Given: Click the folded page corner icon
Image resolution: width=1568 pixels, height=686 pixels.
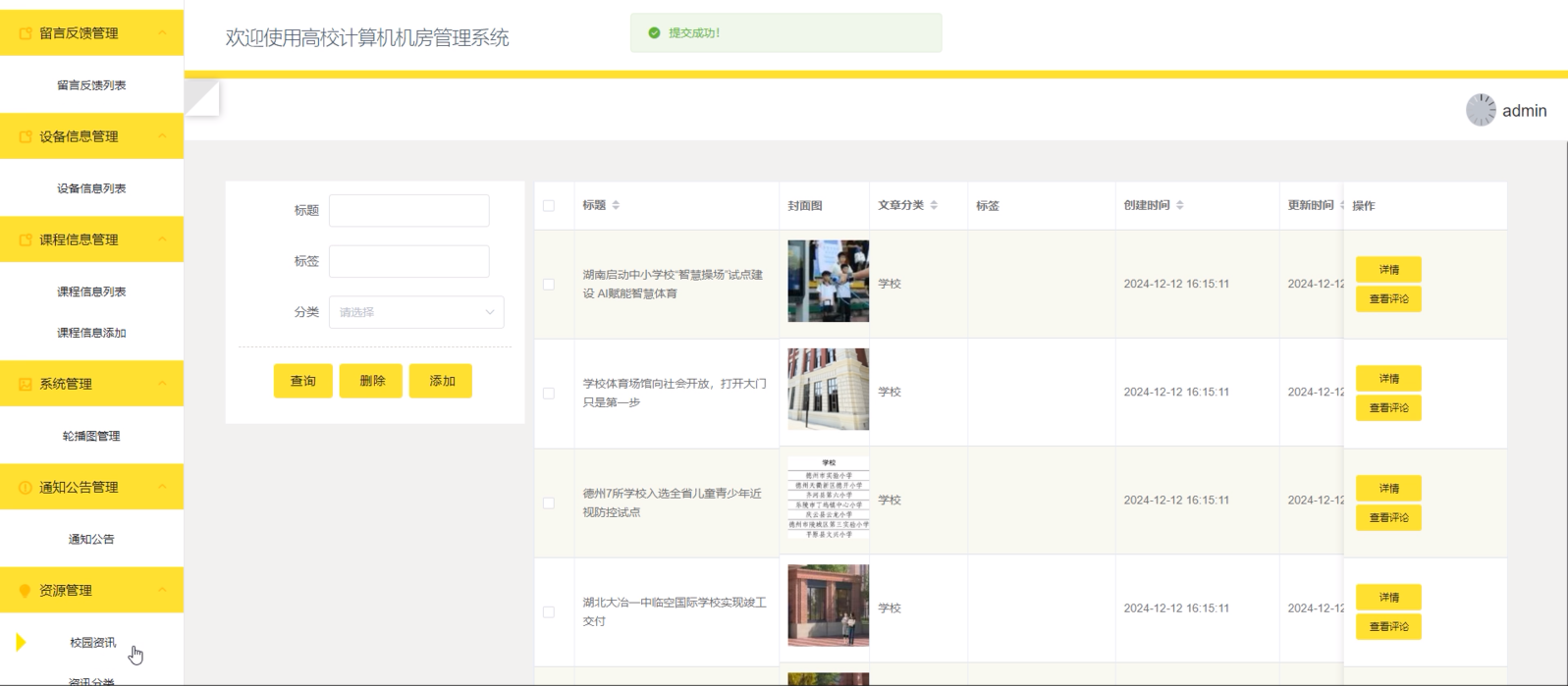Looking at the screenshot, I should (202, 98).
